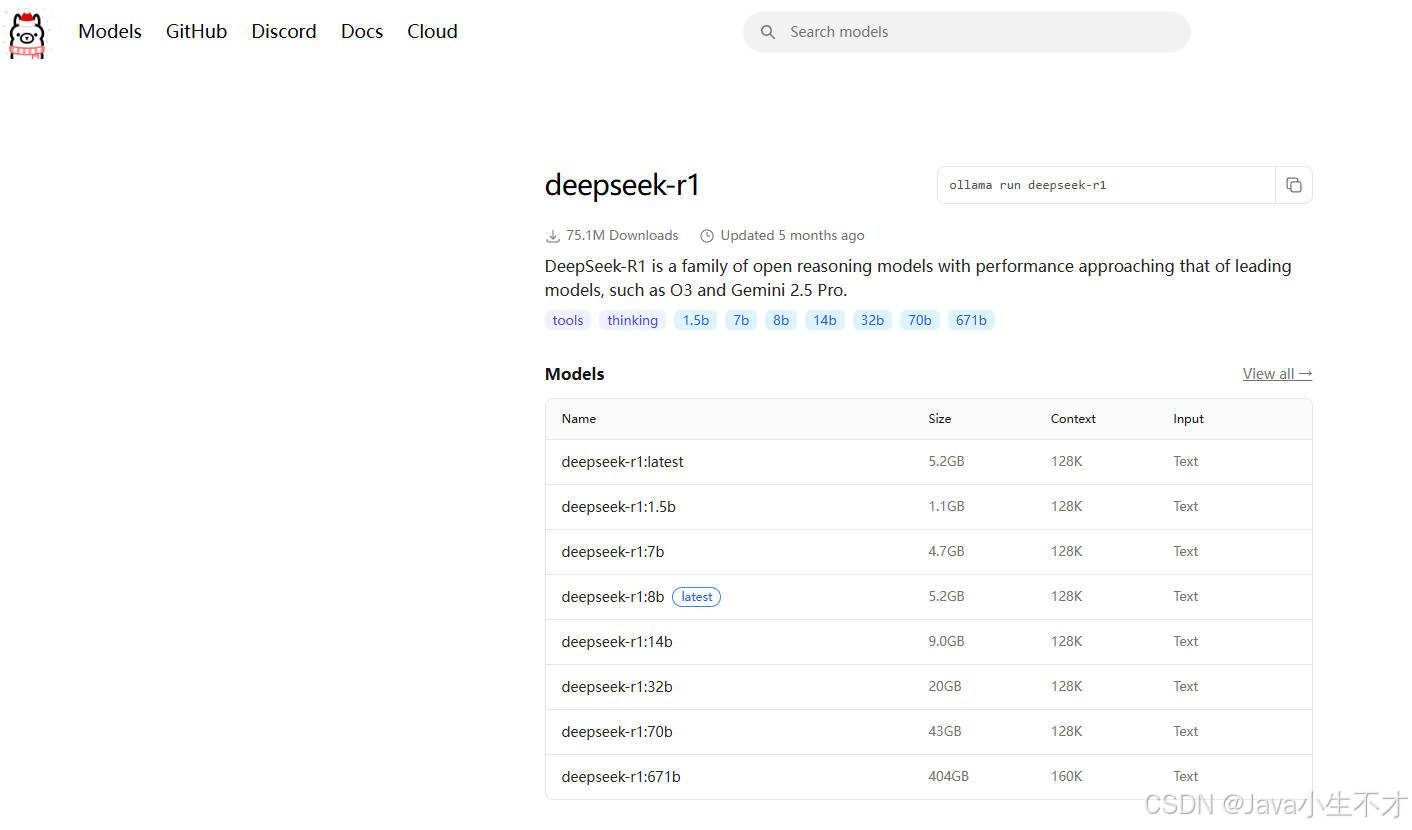Open the deepseek-r1:671b model
The height and width of the screenshot is (830, 1412).
click(x=621, y=777)
